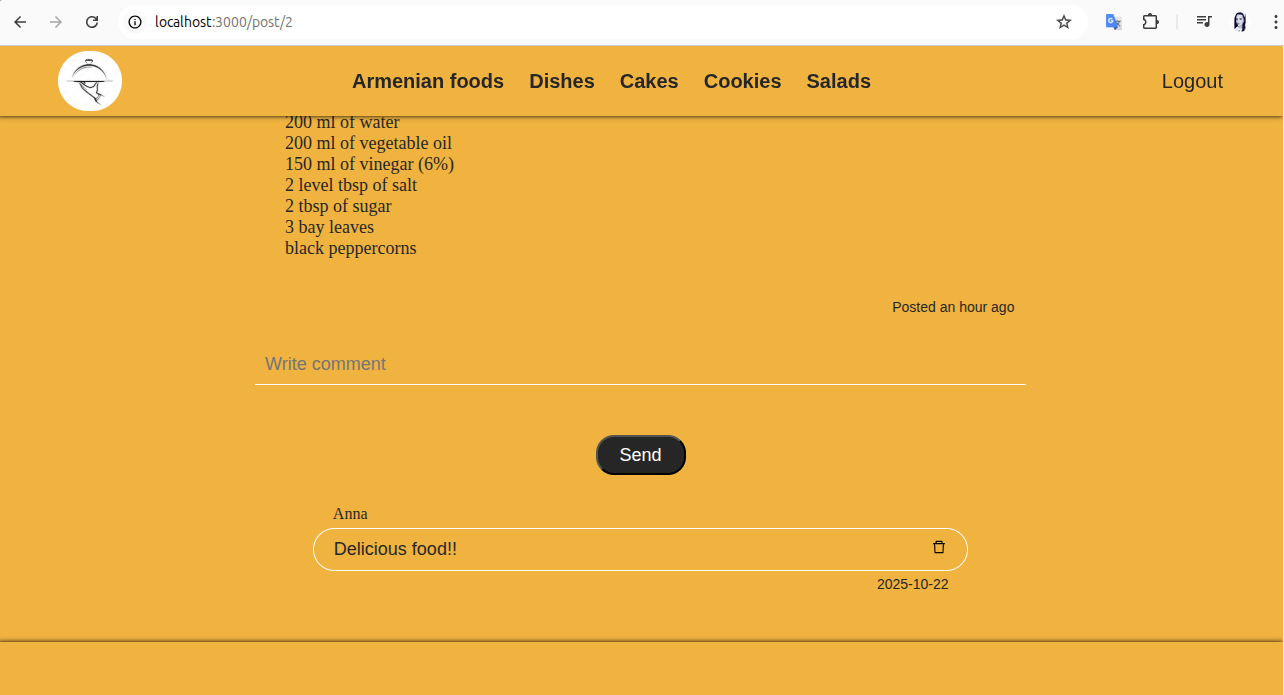This screenshot has width=1284, height=695.
Task: Submit comment with Send button
Action: [x=641, y=455]
